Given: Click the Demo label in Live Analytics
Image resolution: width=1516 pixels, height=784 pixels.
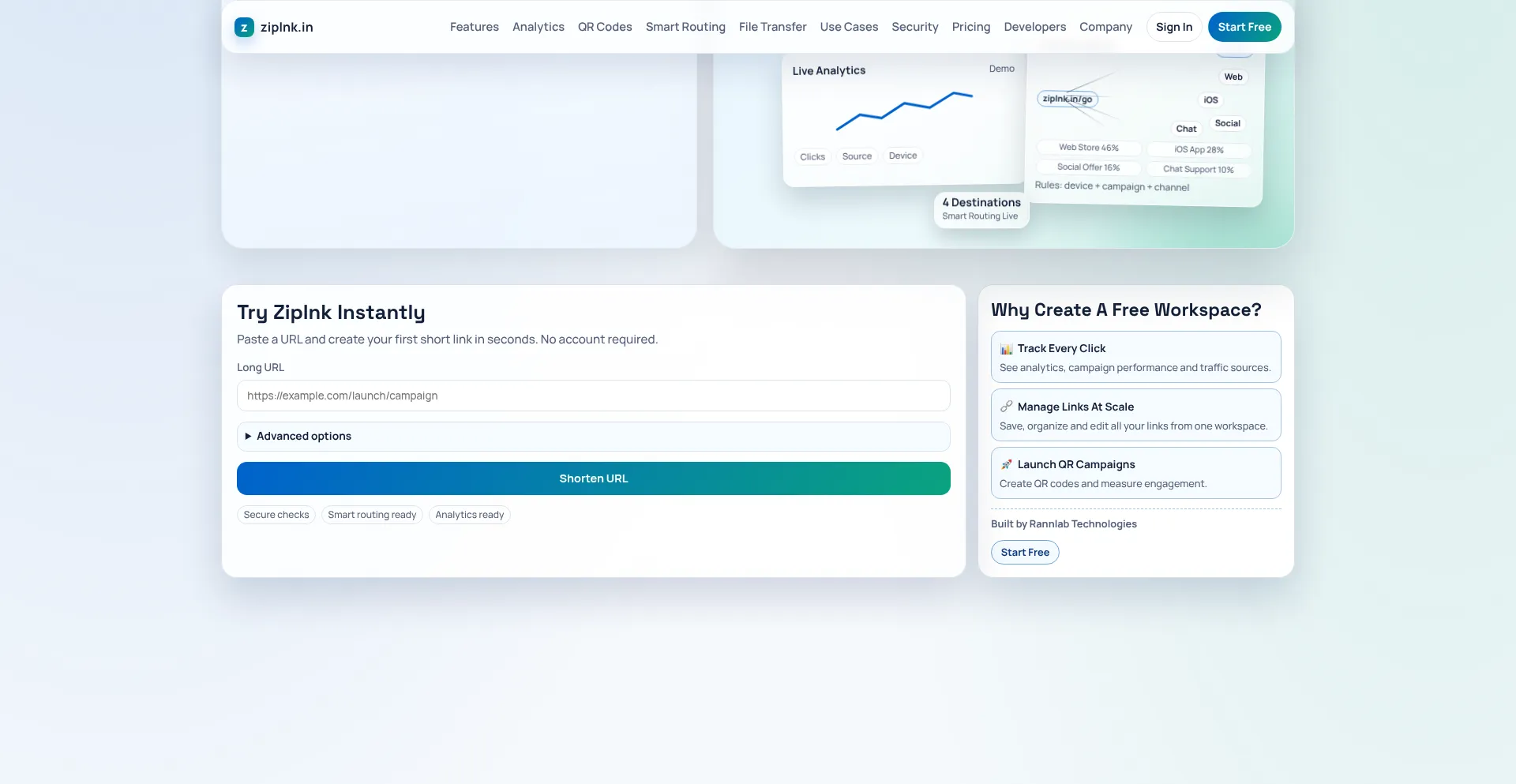Looking at the screenshot, I should (1002, 69).
